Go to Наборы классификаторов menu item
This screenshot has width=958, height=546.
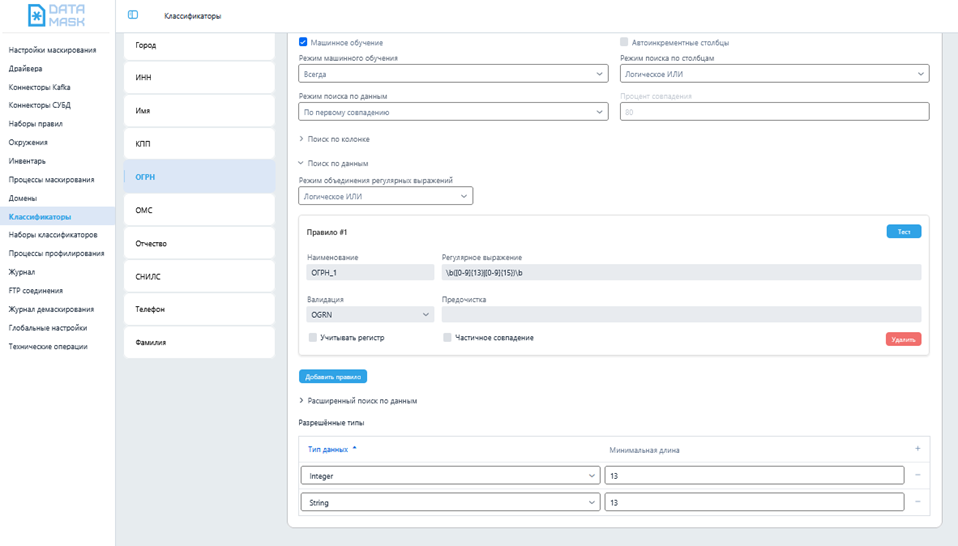point(53,235)
